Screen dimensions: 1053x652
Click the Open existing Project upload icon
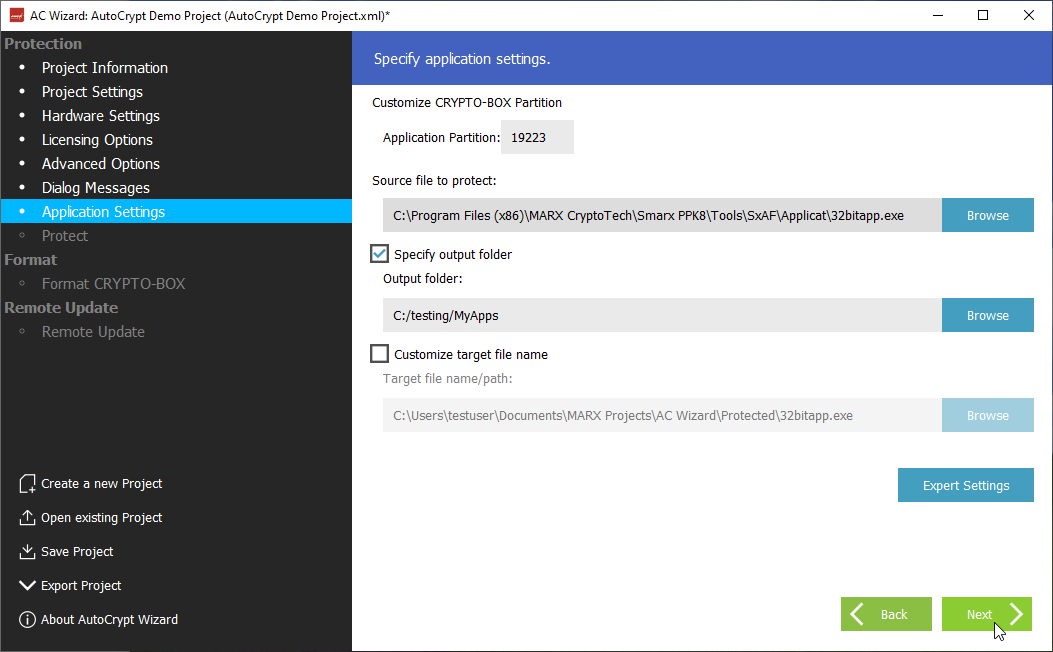click(x=27, y=518)
